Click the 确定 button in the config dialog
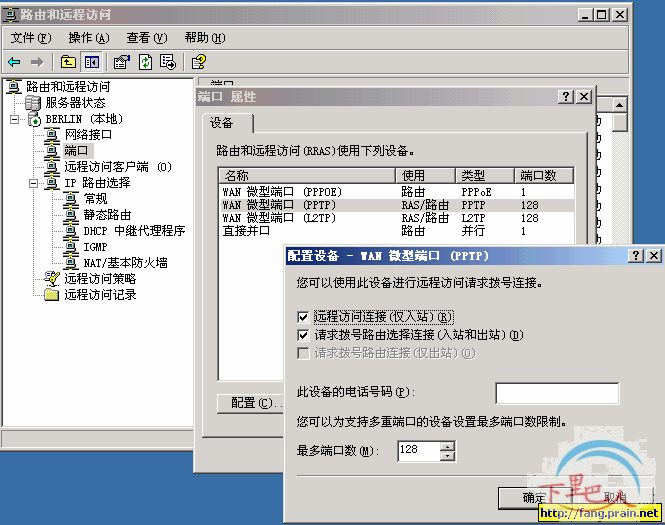This screenshot has height=525, width=665. [534, 498]
